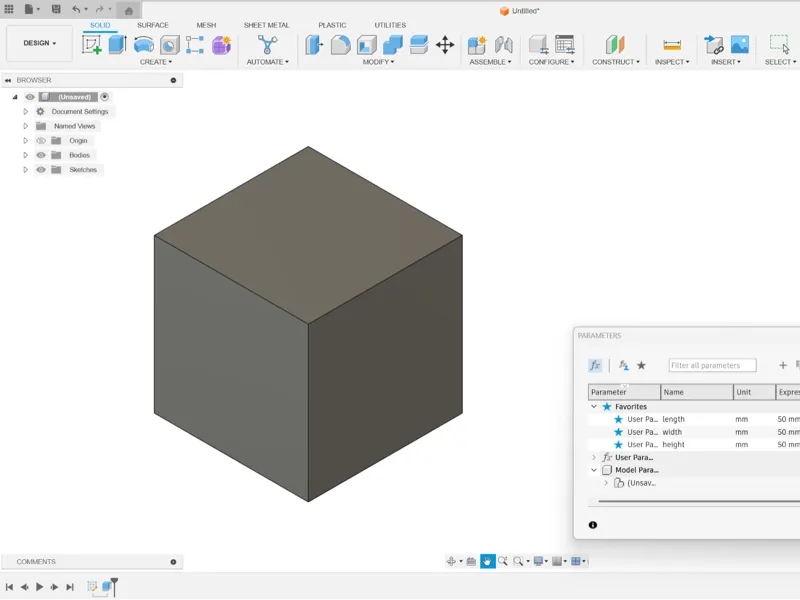
Task: Switch to the SURFACE tab
Action: tap(153, 25)
